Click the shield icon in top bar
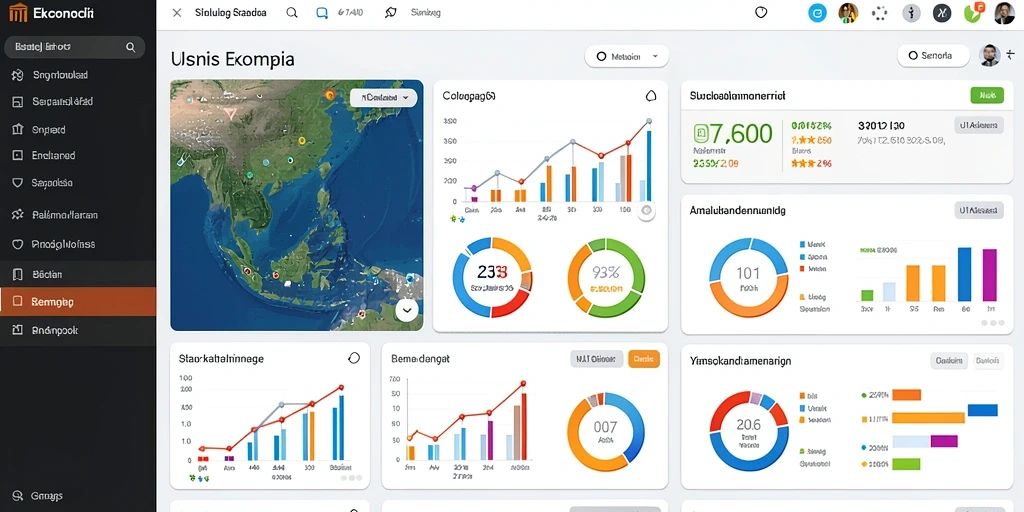The width and height of the screenshot is (1024, 512). coord(761,12)
